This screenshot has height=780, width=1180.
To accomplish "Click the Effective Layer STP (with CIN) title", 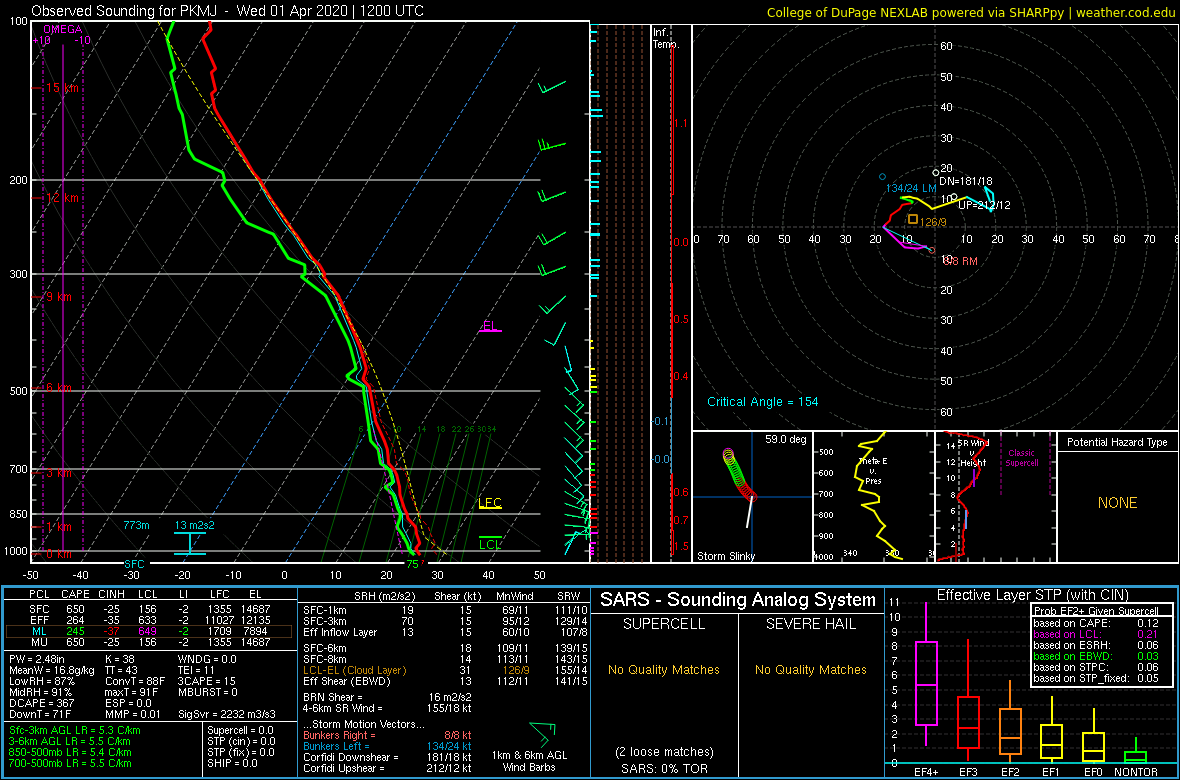I will click(x=1030, y=595).
